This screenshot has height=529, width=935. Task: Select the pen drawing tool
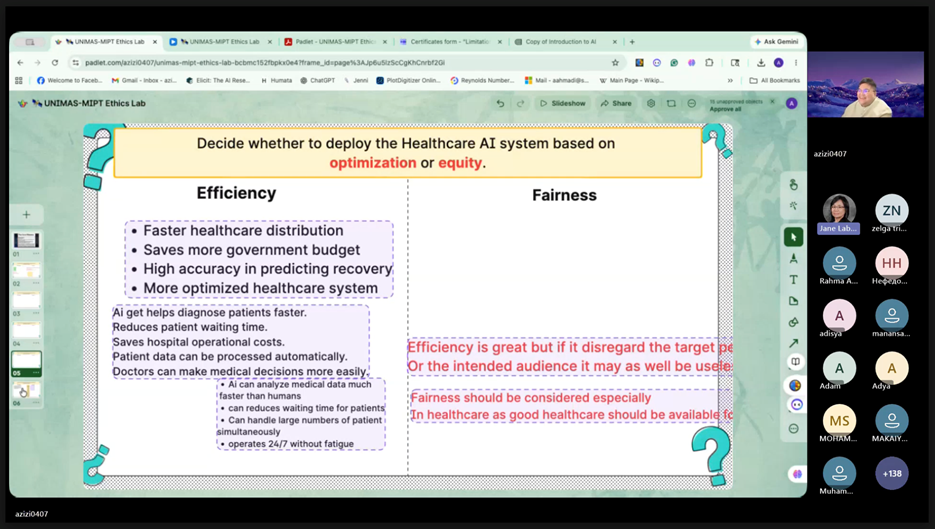(793, 258)
